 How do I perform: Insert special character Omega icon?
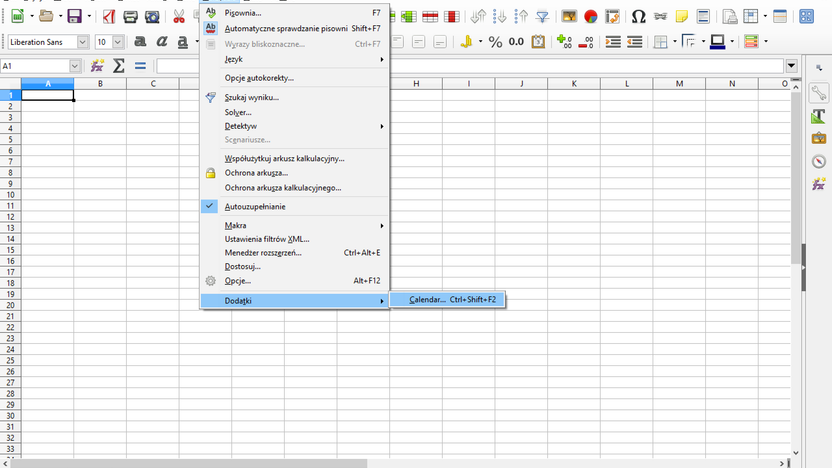pos(638,16)
